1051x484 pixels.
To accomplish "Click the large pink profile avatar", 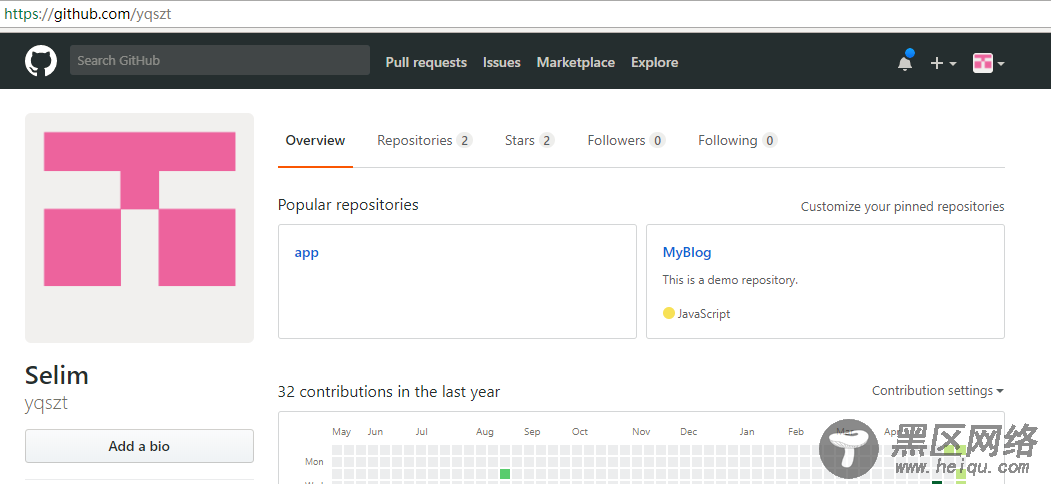I will (x=139, y=228).
